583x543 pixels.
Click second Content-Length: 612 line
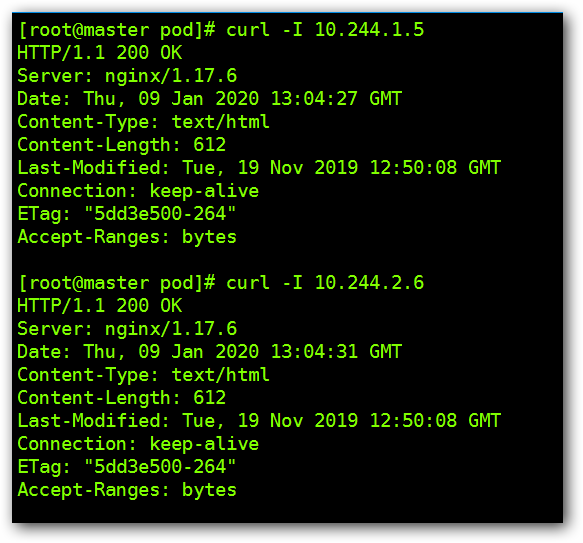pyautogui.click(x=121, y=398)
